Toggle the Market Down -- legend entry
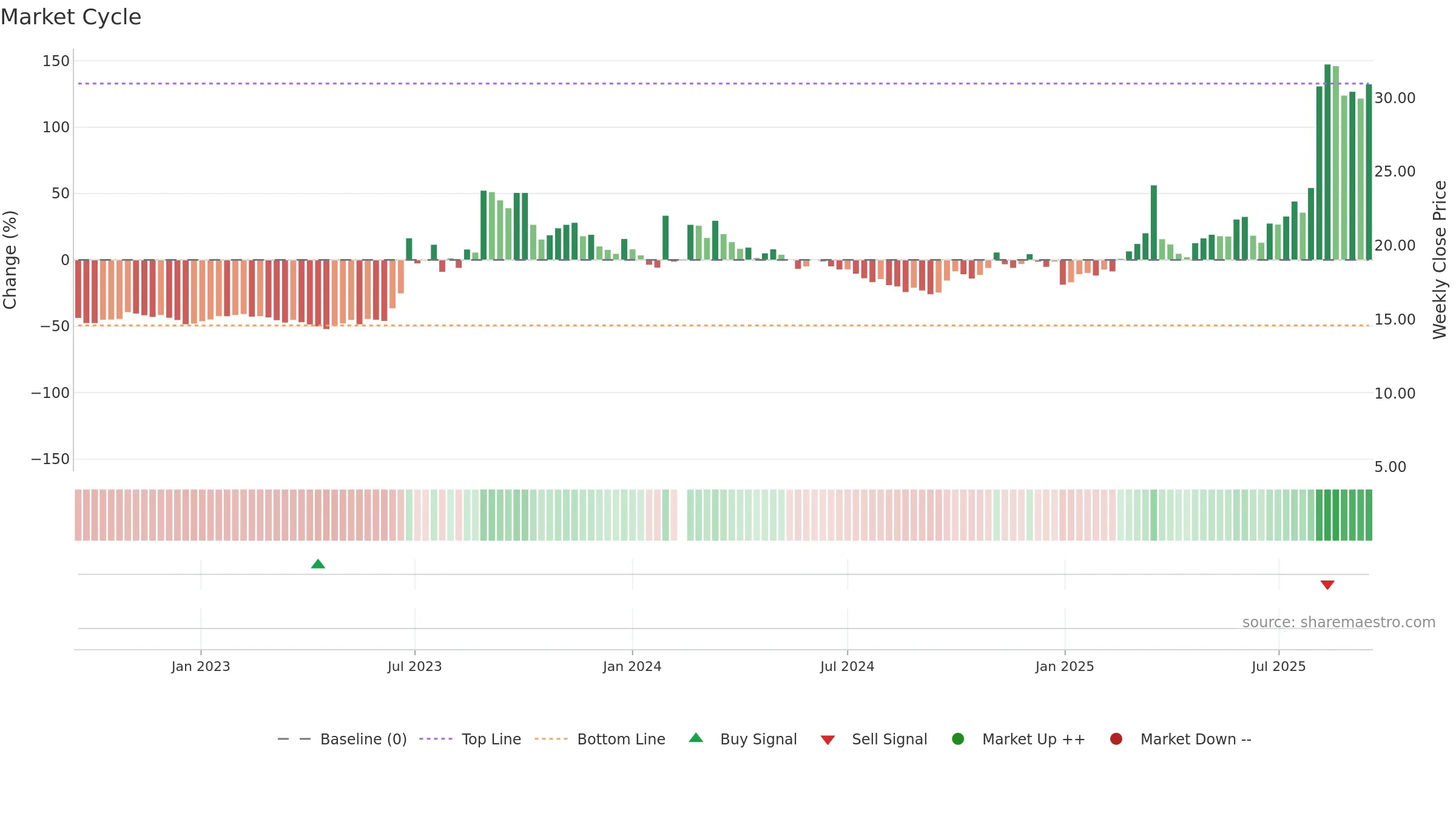 [1181, 739]
